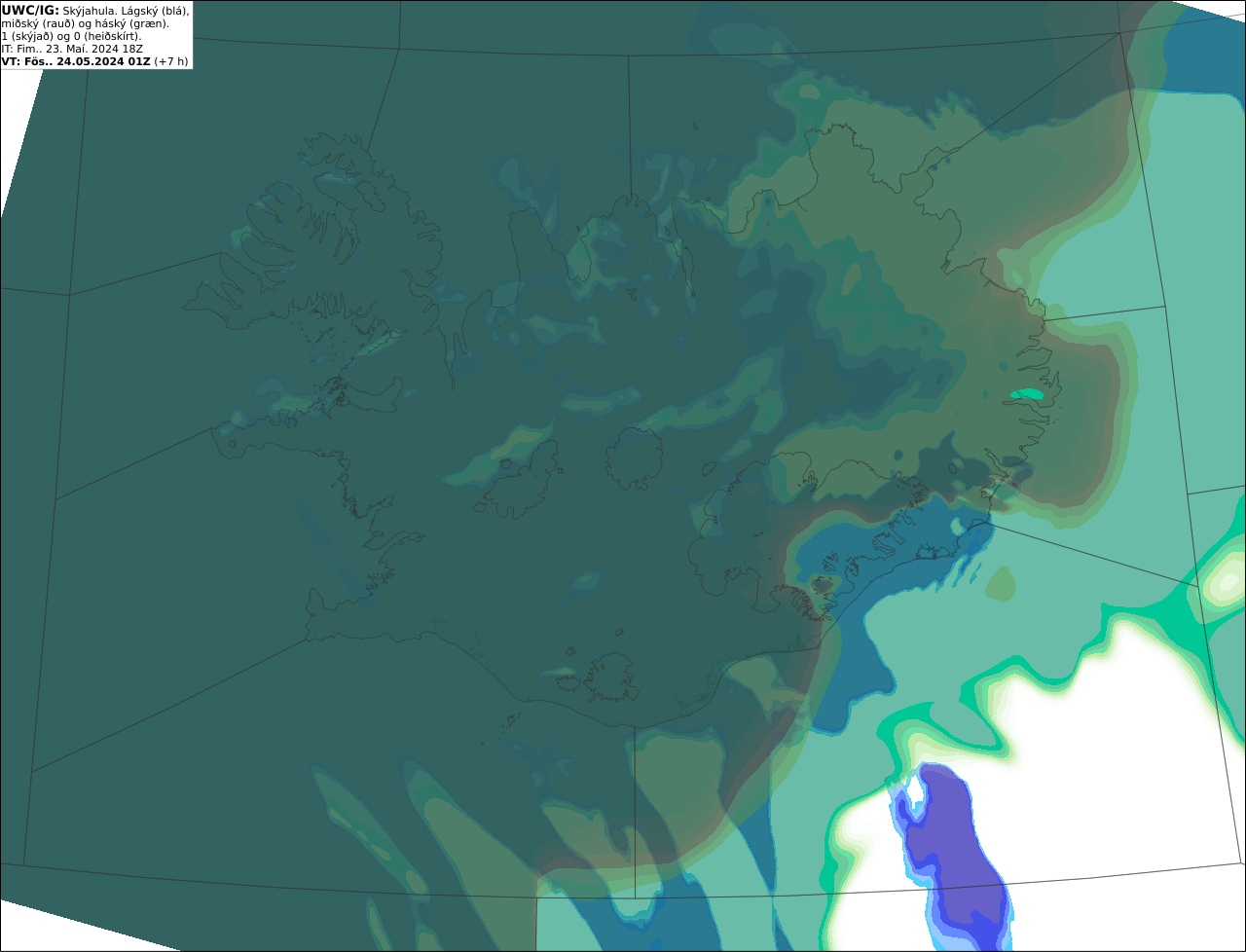
Task: Click the initial time 'IT: Fim.. 23. Maí. 2024 18Z'
Action: (x=72, y=49)
